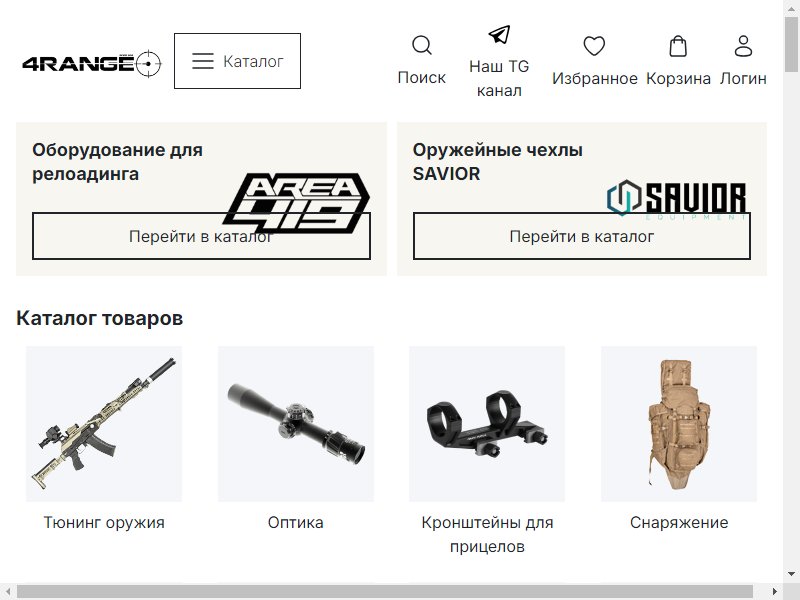Screen dimensions: 800x600
Task: Select the Тюнинг оружия rifle thumbnail
Action: pyautogui.click(x=104, y=423)
